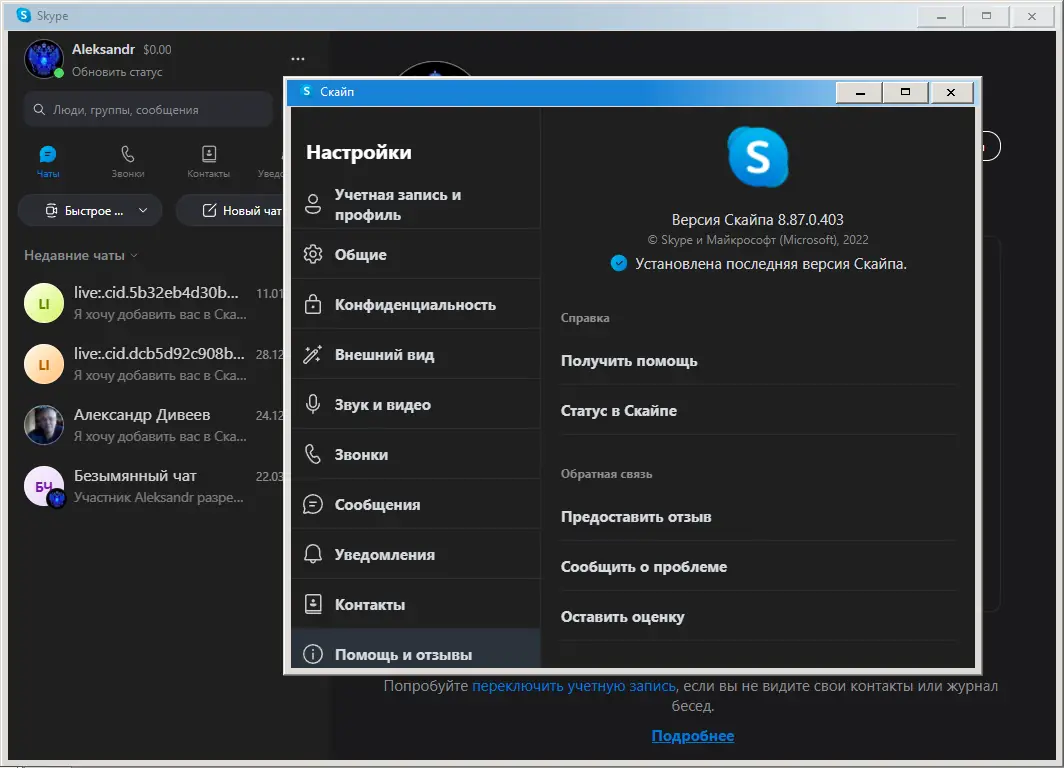
Task: Click the large Skype logo in settings
Action: 758,157
